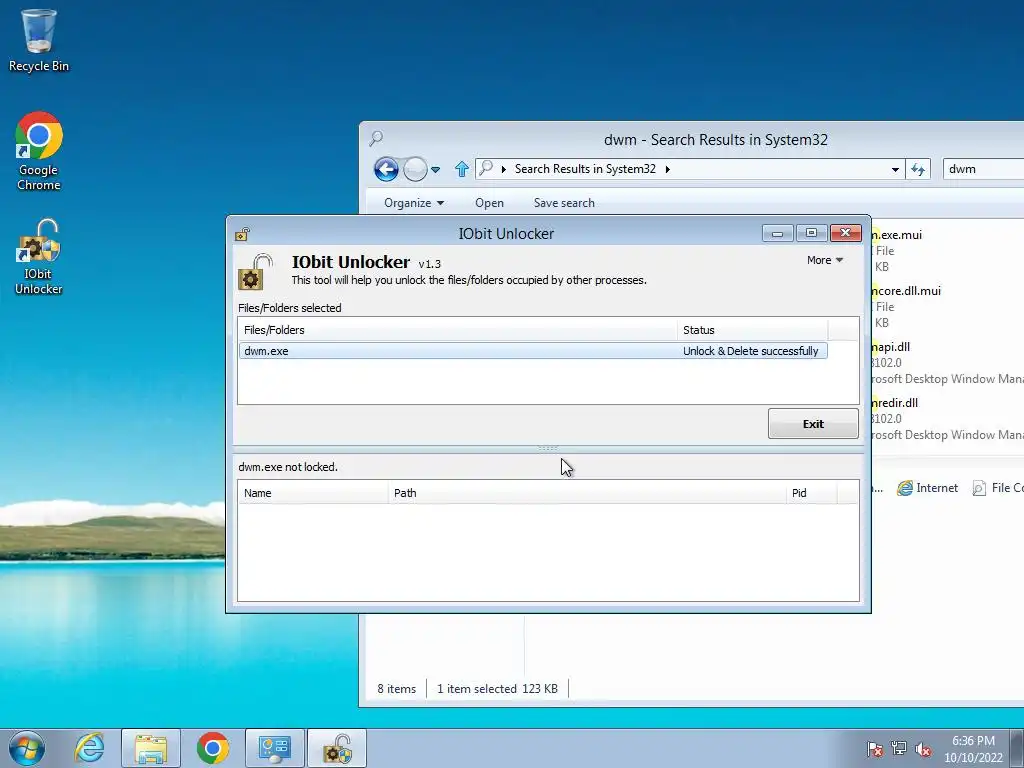The height and width of the screenshot is (768, 1024).
Task: Open the Recycle Bin desktop icon
Action: (39, 40)
